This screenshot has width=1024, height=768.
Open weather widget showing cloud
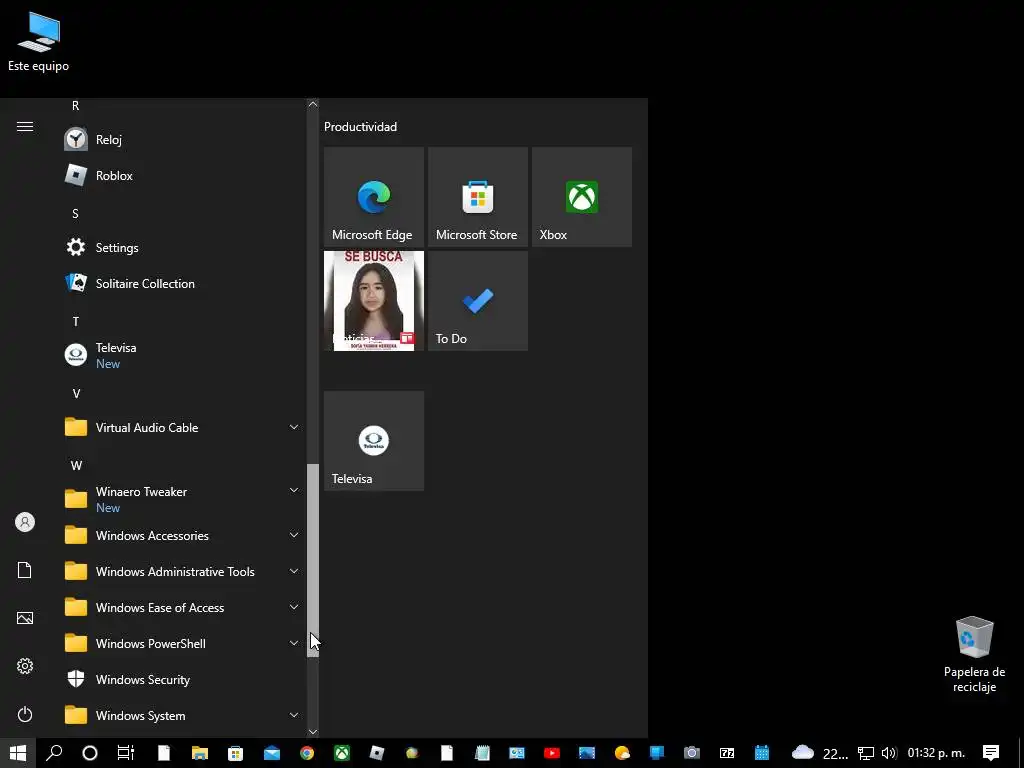[x=819, y=753]
